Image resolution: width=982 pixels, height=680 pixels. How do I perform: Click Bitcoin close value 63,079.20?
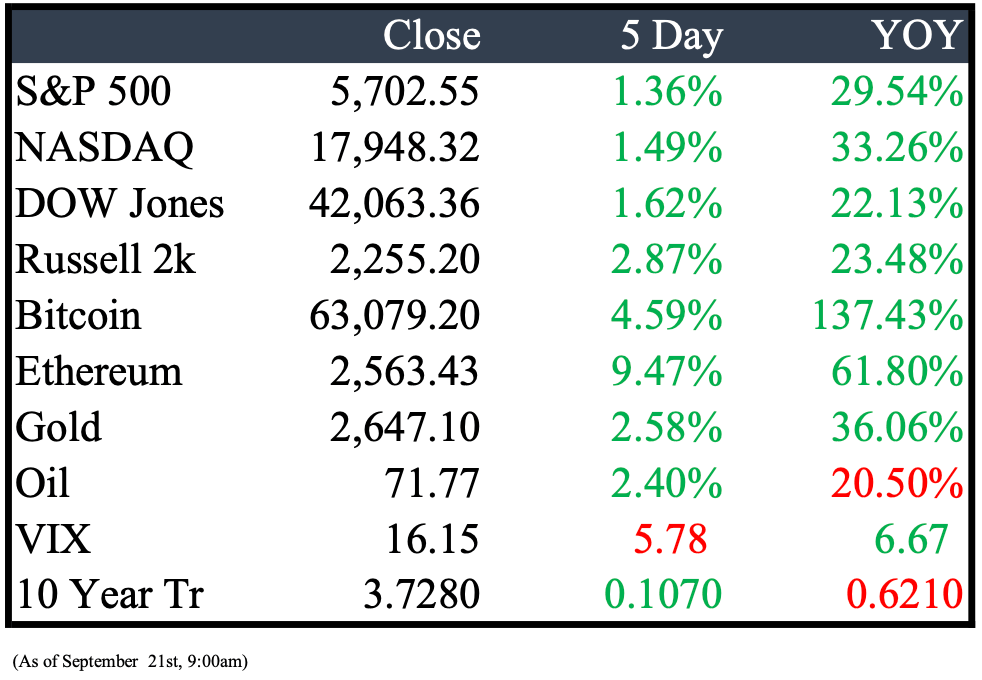click(395, 316)
